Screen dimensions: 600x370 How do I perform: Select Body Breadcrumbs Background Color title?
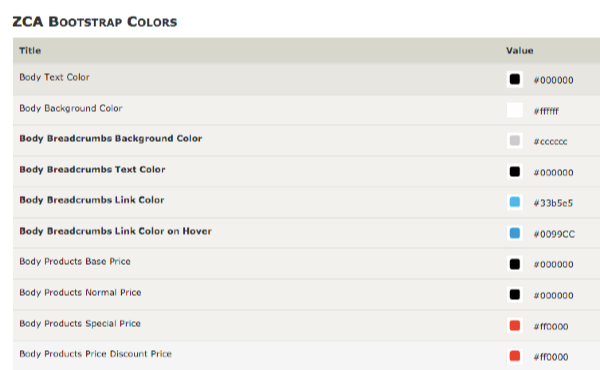pos(111,139)
